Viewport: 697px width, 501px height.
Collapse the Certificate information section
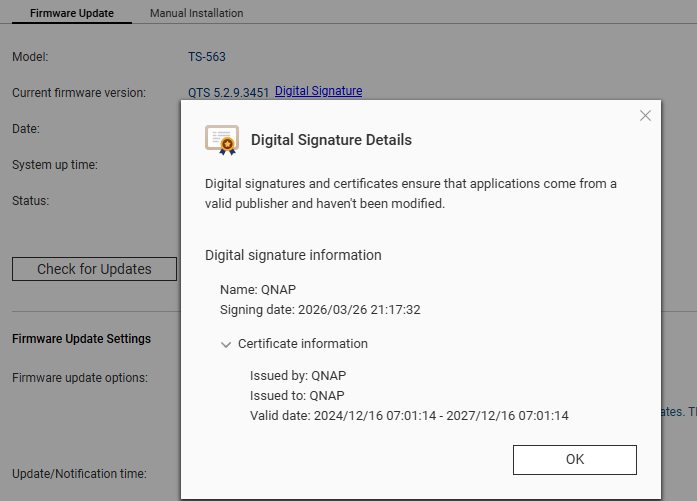[x=226, y=345]
